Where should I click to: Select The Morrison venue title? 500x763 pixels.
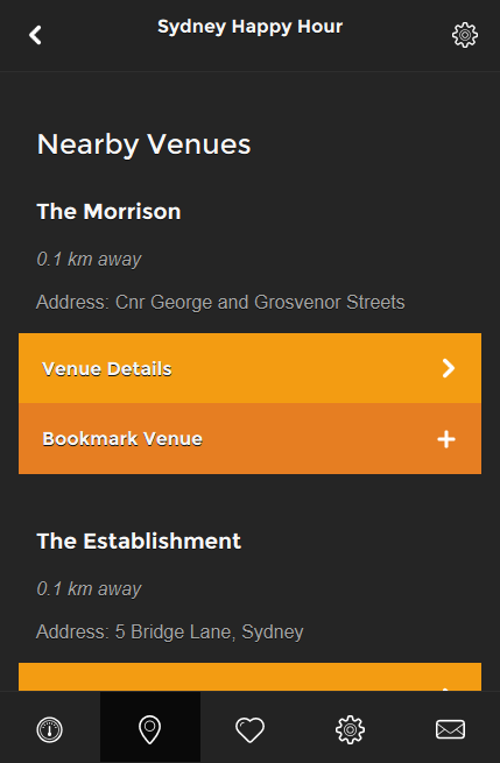click(109, 212)
